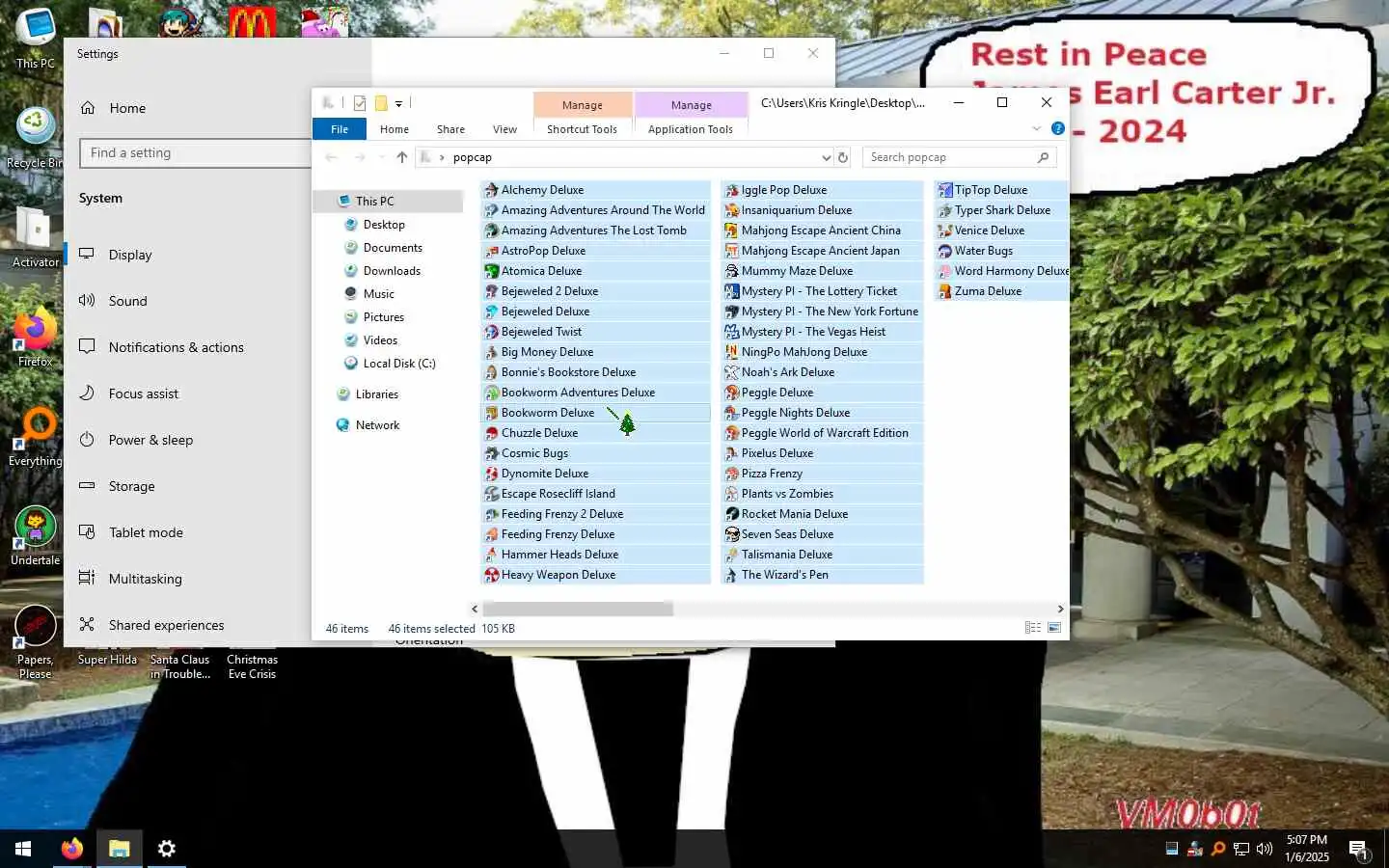Select the Alchemy Deluxe shortcut icon

coord(492,190)
